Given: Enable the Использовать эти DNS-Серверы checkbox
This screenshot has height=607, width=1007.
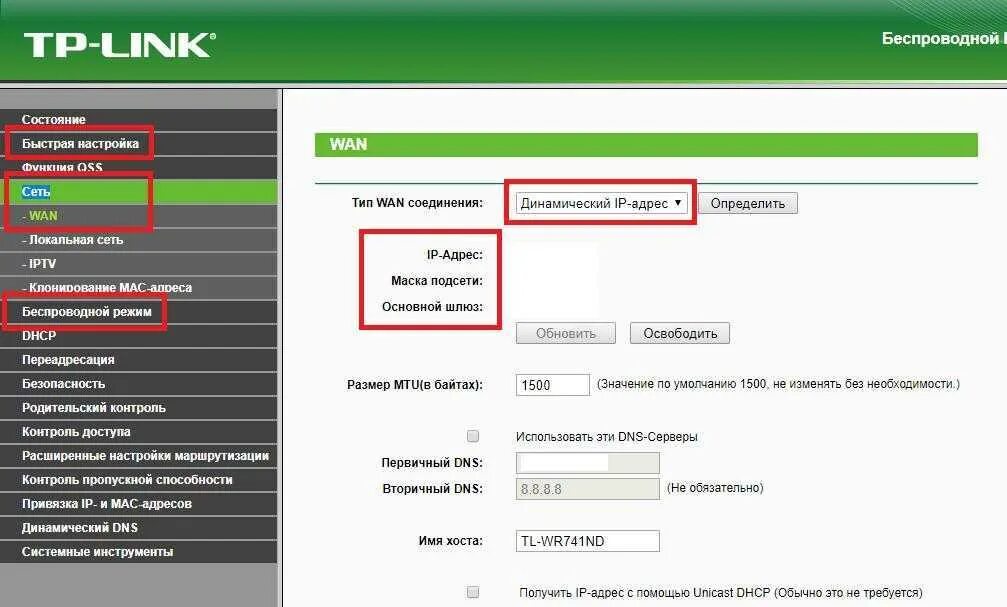Looking at the screenshot, I should pyautogui.click(x=471, y=436).
